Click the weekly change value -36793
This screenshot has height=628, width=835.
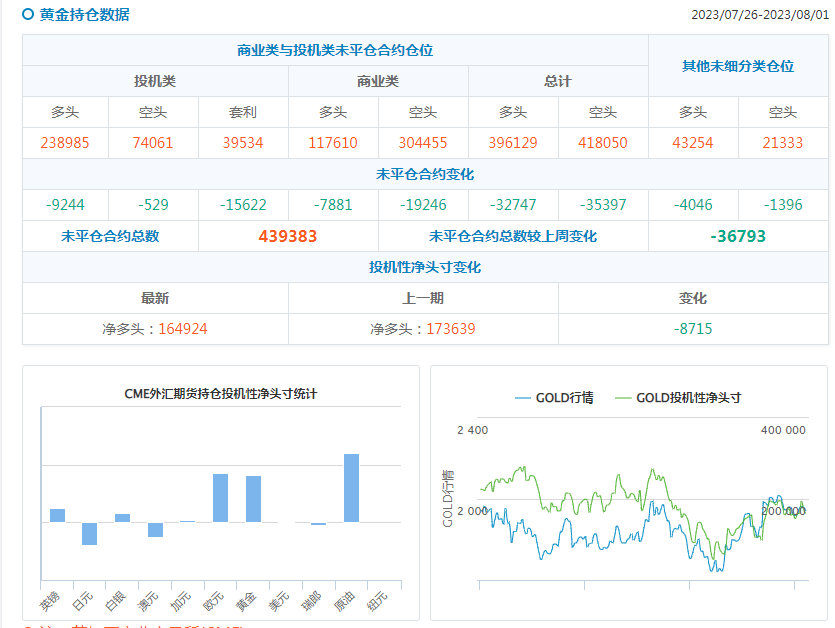738,236
